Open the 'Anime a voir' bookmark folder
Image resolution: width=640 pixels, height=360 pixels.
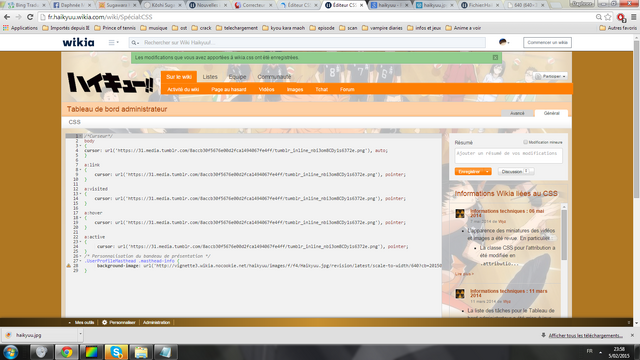click(x=463, y=28)
